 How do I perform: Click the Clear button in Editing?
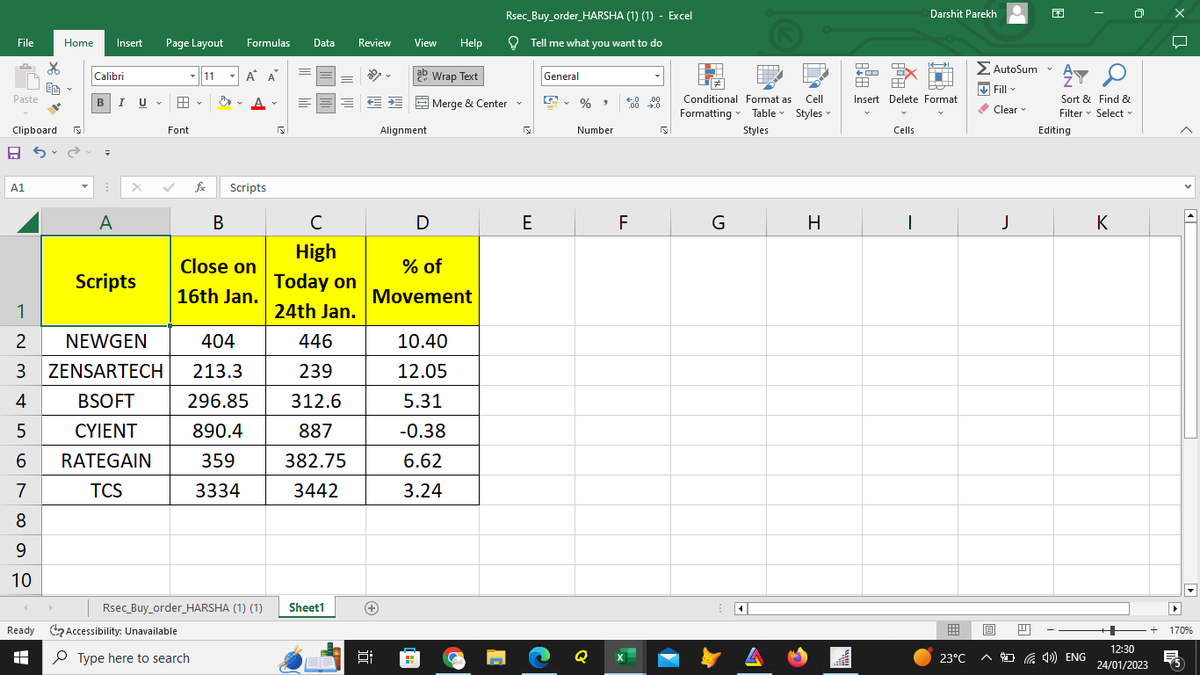tap(1003, 110)
